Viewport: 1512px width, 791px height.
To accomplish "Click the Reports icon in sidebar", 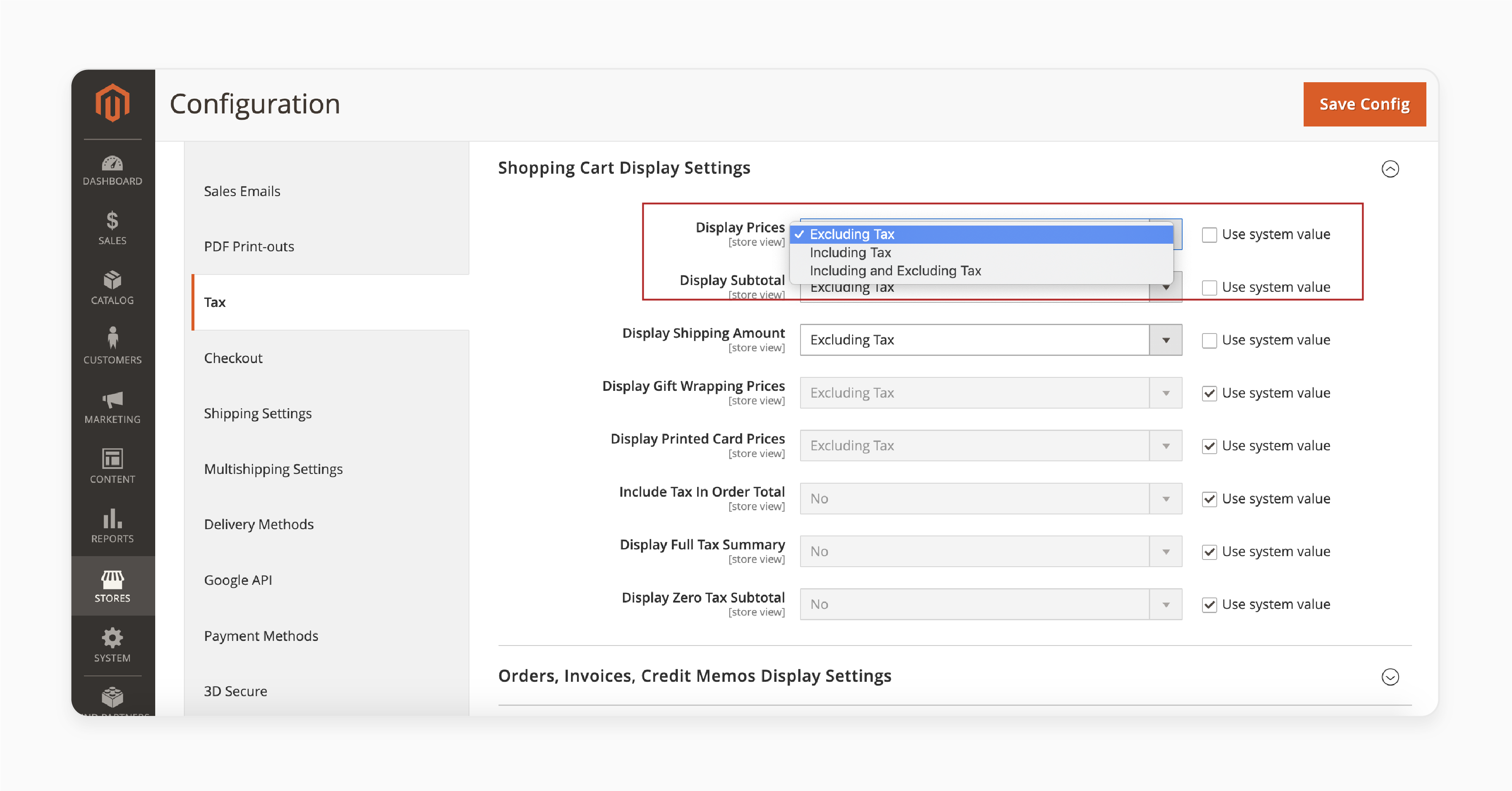I will click(x=112, y=521).
